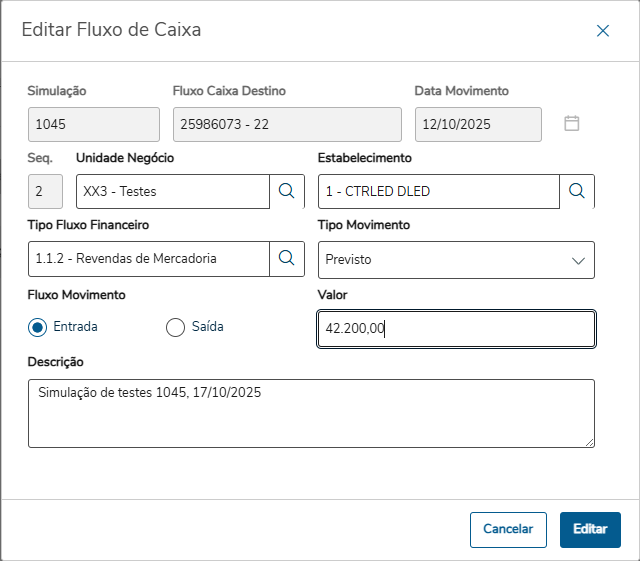640x561 pixels.
Task: Open the Data Movimento calendar picker
Action: [572, 124]
